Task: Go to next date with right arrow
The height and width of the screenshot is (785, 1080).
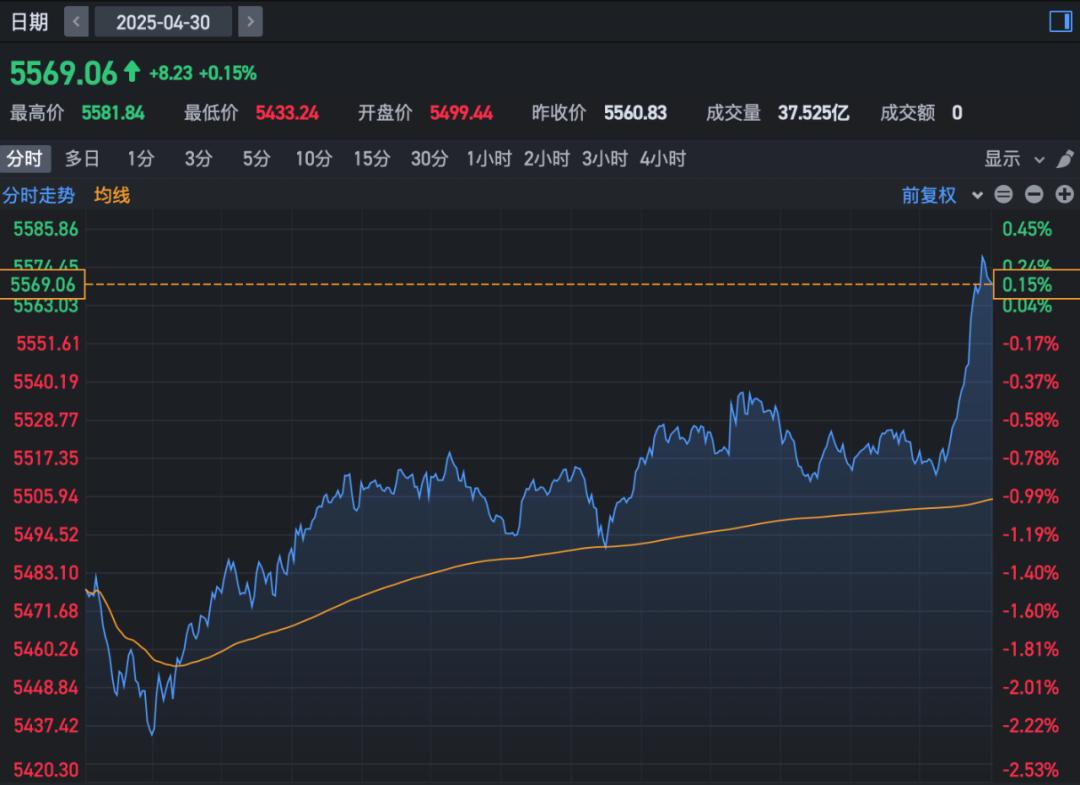Action: coord(249,21)
